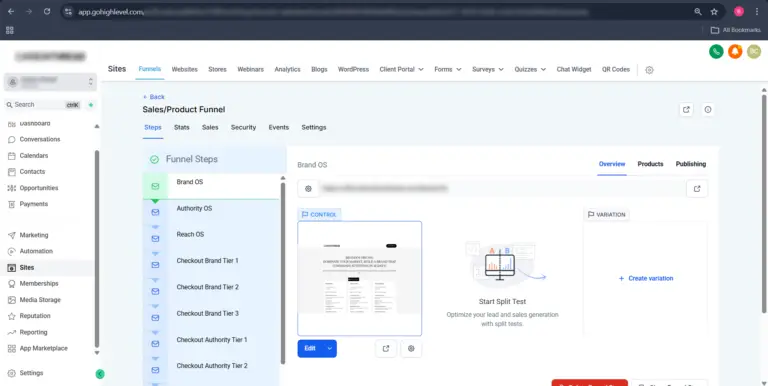
Task: Click the info icon beside funnel title
Action: (x=708, y=110)
